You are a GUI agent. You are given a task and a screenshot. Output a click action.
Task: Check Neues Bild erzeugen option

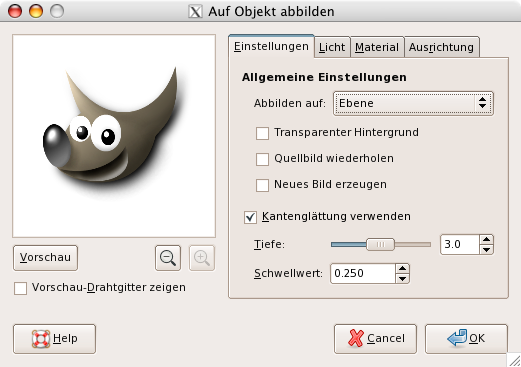262,185
